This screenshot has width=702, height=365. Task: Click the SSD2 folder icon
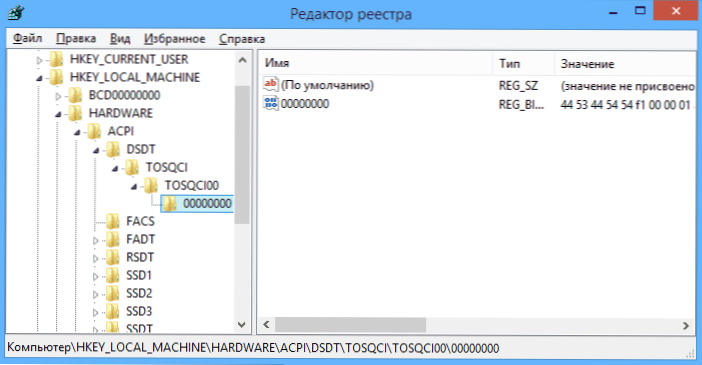click(x=113, y=293)
